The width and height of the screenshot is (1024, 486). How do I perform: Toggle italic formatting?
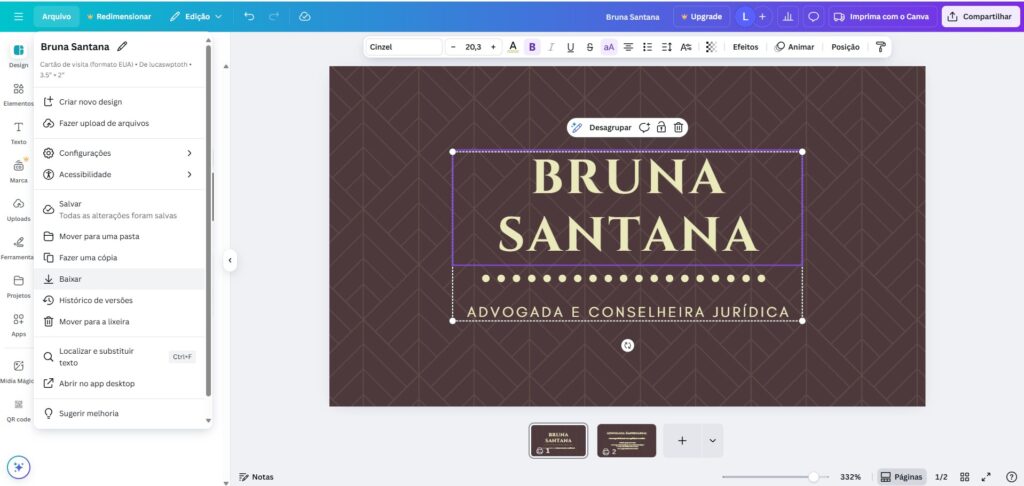[551, 47]
